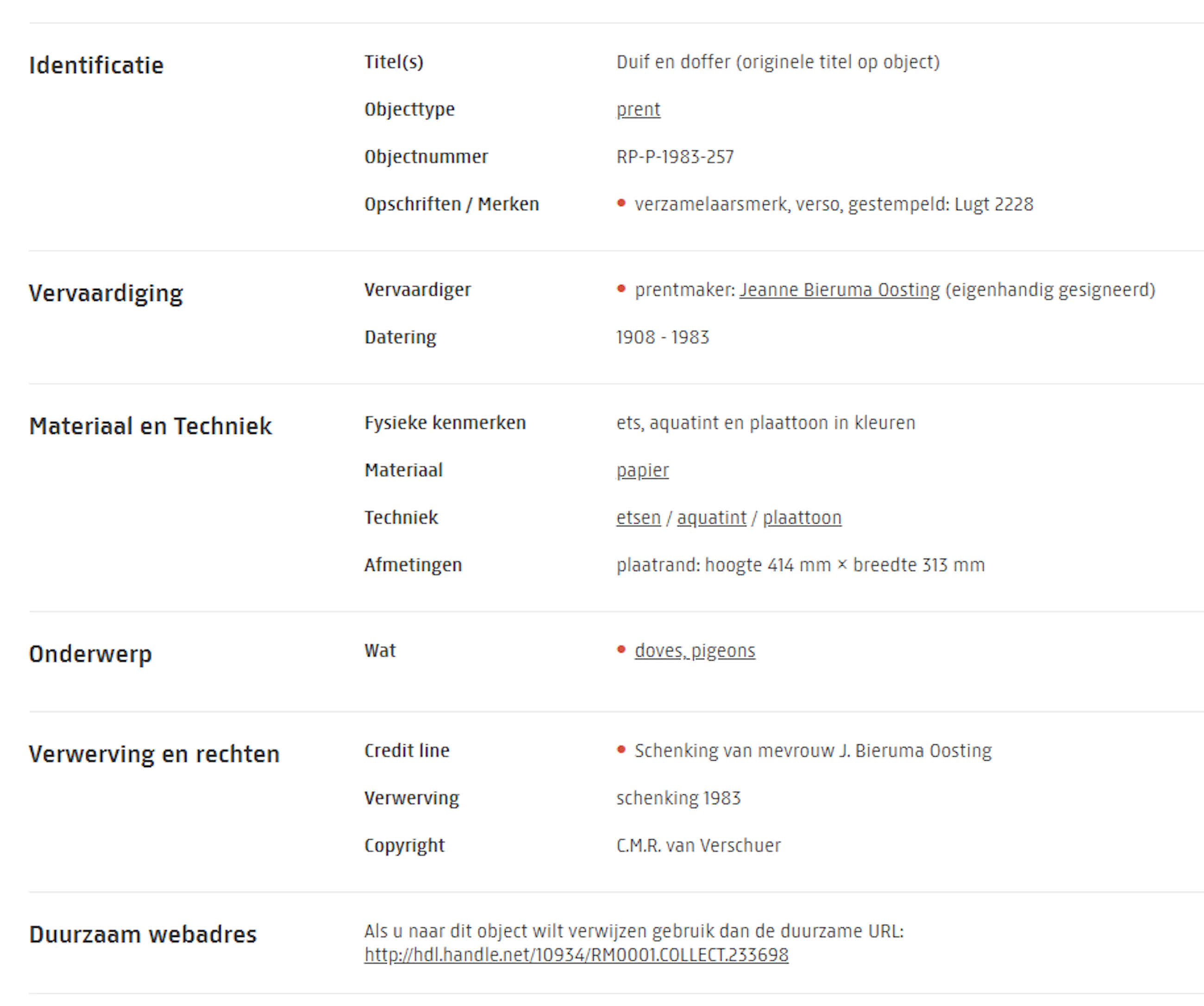Click the 'Onderwerp' section heading

point(91,654)
